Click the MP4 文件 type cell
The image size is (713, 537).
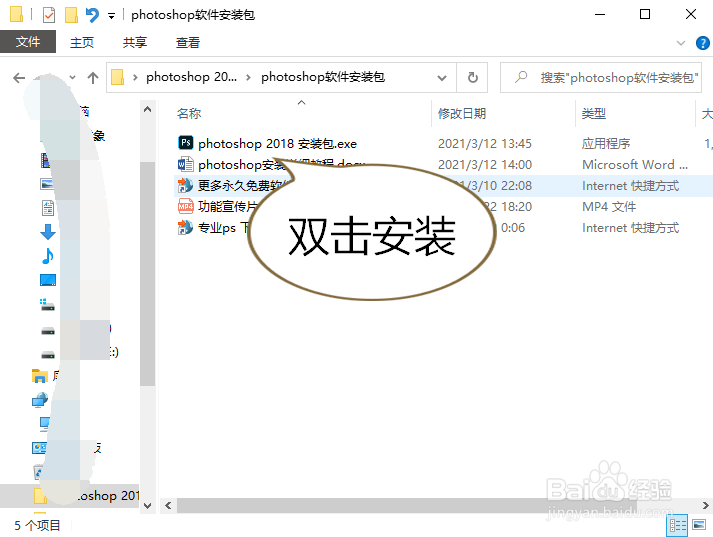tap(609, 206)
